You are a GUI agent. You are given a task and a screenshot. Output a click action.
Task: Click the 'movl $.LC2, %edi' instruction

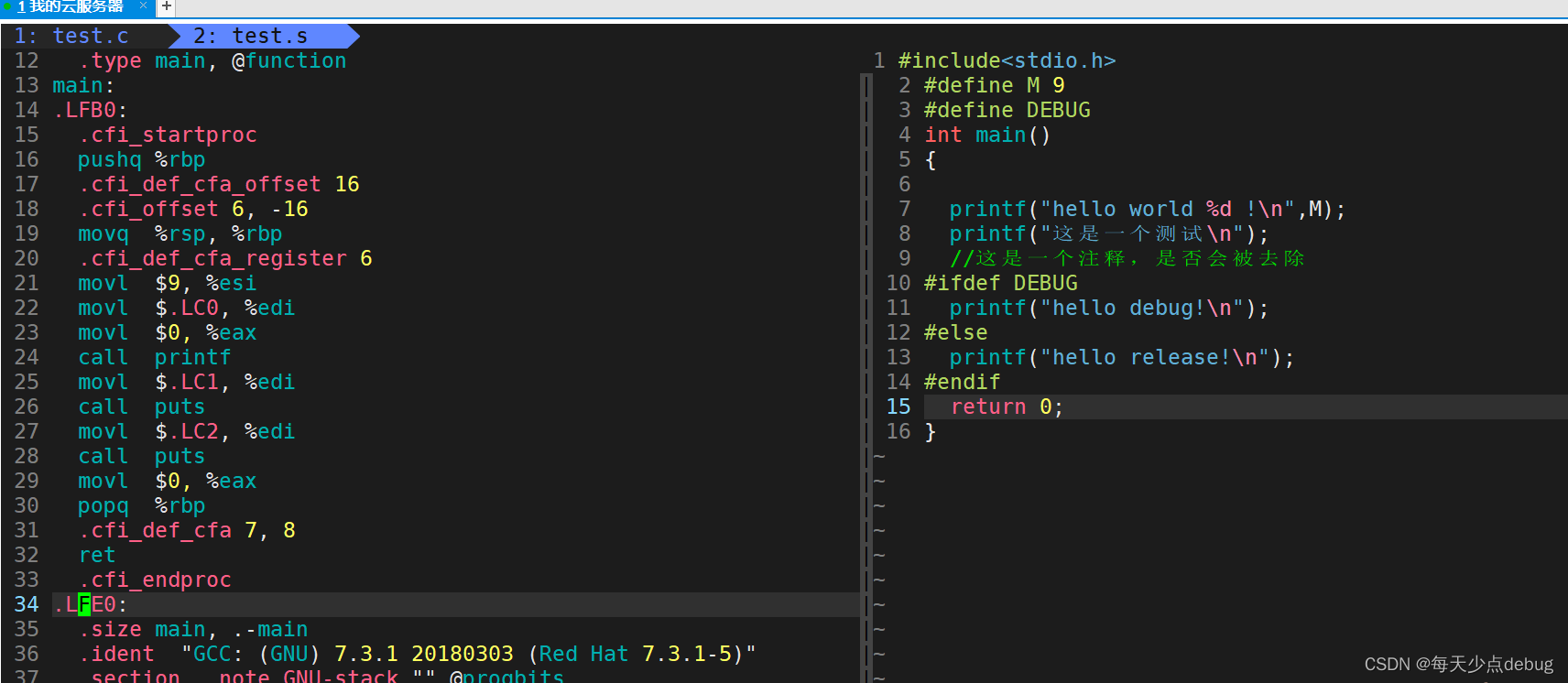(186, 431)
